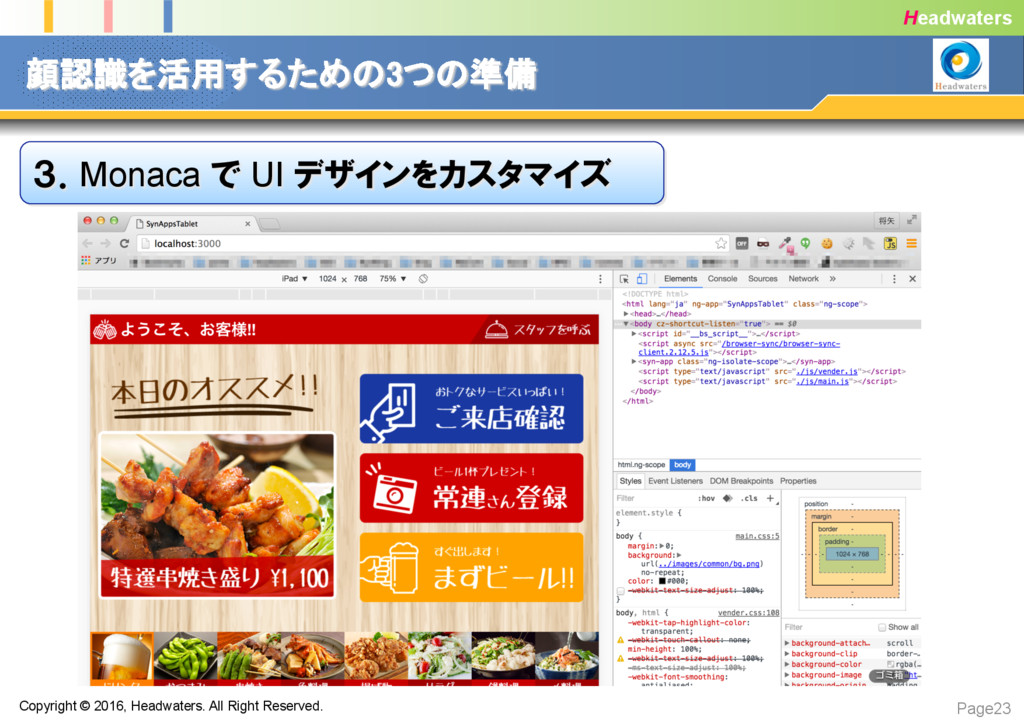The image size is (1024, 724).
Task: Switch to the Console tab
Action: pos(722,279)
